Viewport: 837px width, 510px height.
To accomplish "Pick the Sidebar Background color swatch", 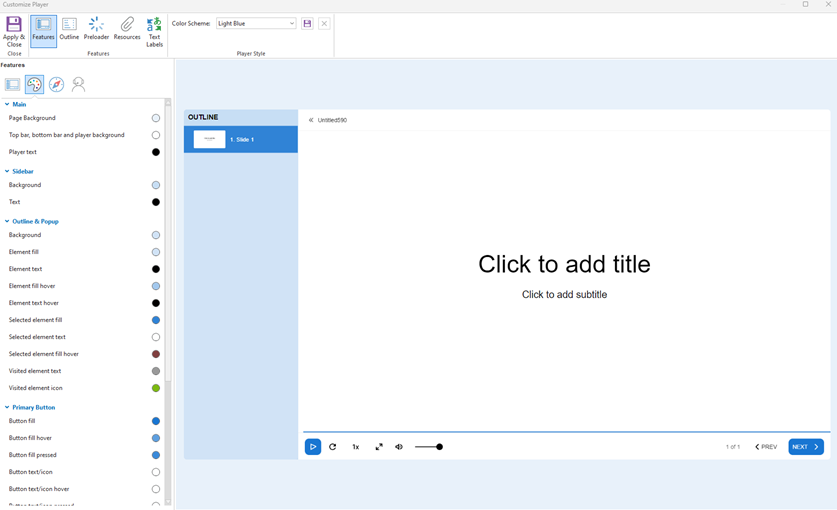I will click(x=156, y=185).
